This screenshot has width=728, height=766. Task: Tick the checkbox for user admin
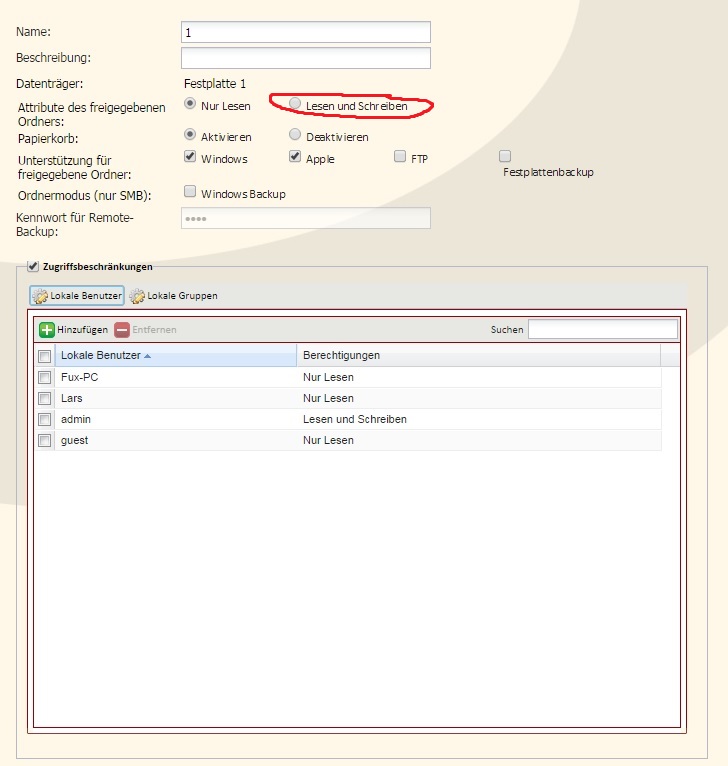click(44, 420)
